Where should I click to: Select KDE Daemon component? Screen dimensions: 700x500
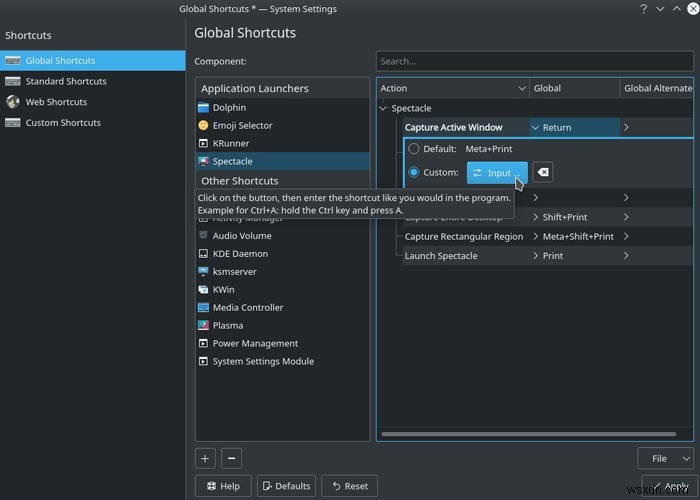283,254
